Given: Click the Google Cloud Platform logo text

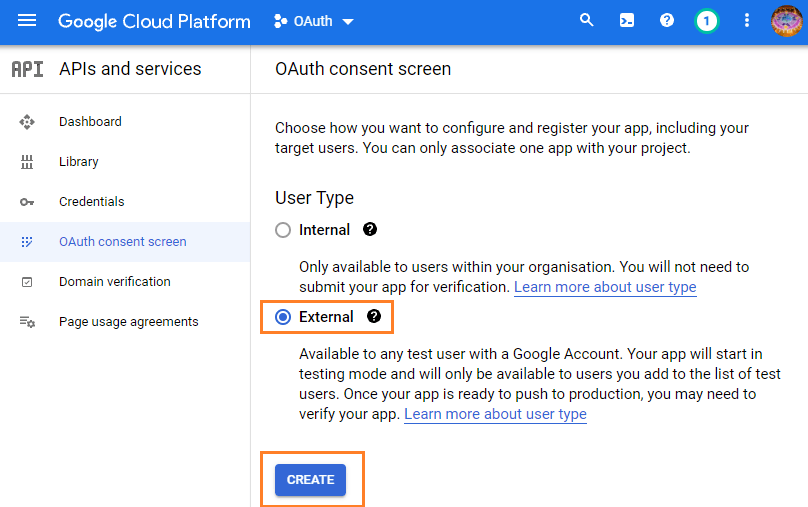Looking at the screenshot, I should (x=154, y=21).
